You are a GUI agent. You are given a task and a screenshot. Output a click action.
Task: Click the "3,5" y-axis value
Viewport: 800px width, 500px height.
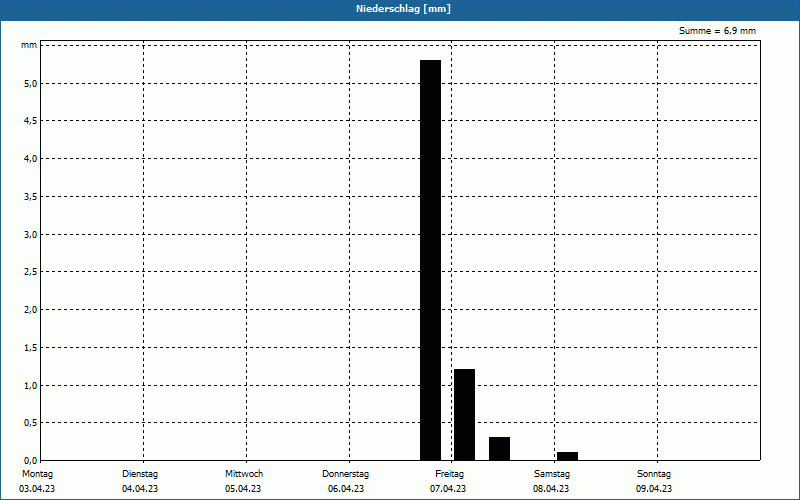pyautogui.click(x=31, y=196)
